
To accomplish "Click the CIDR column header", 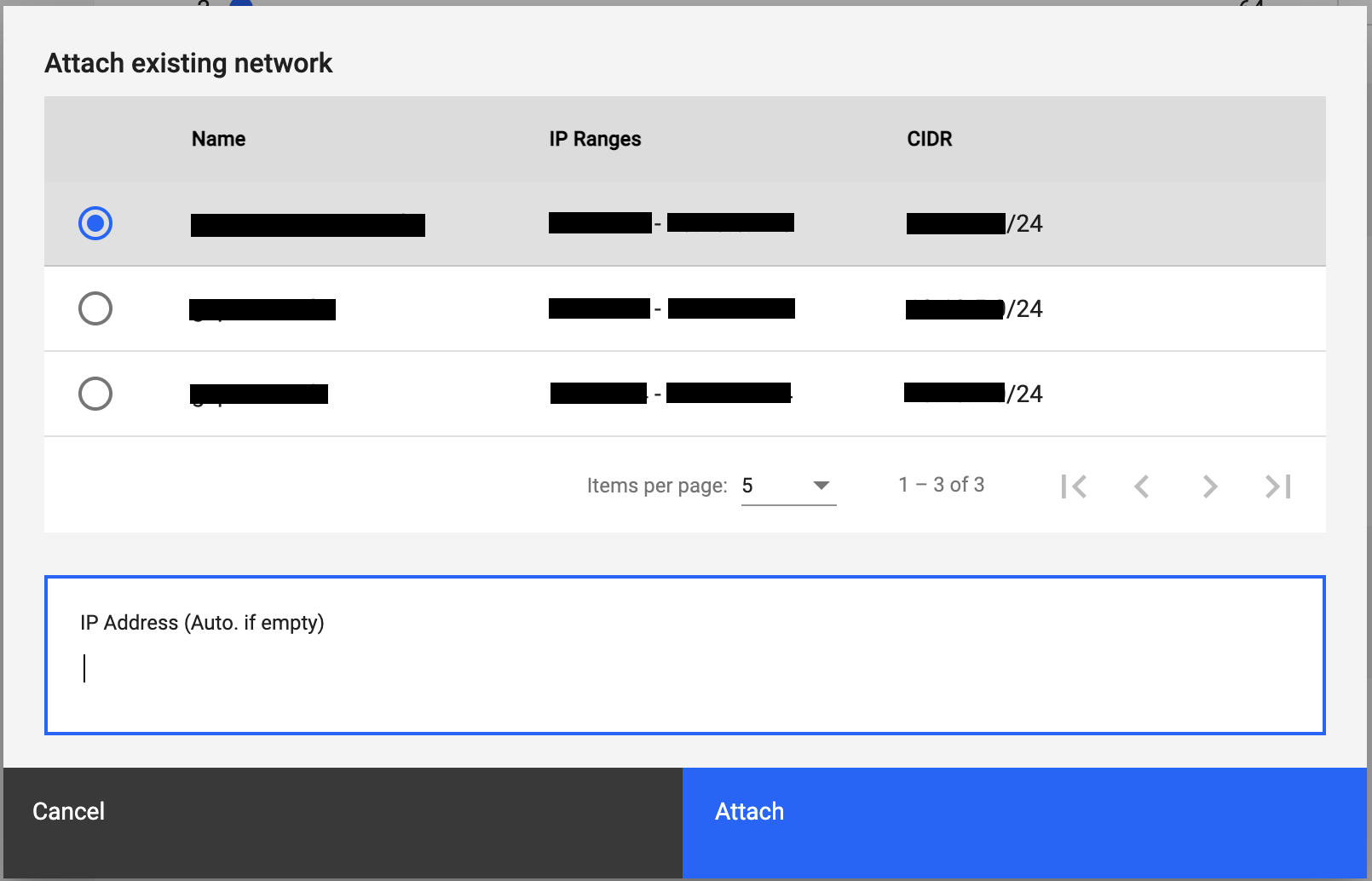I will 929,138.
